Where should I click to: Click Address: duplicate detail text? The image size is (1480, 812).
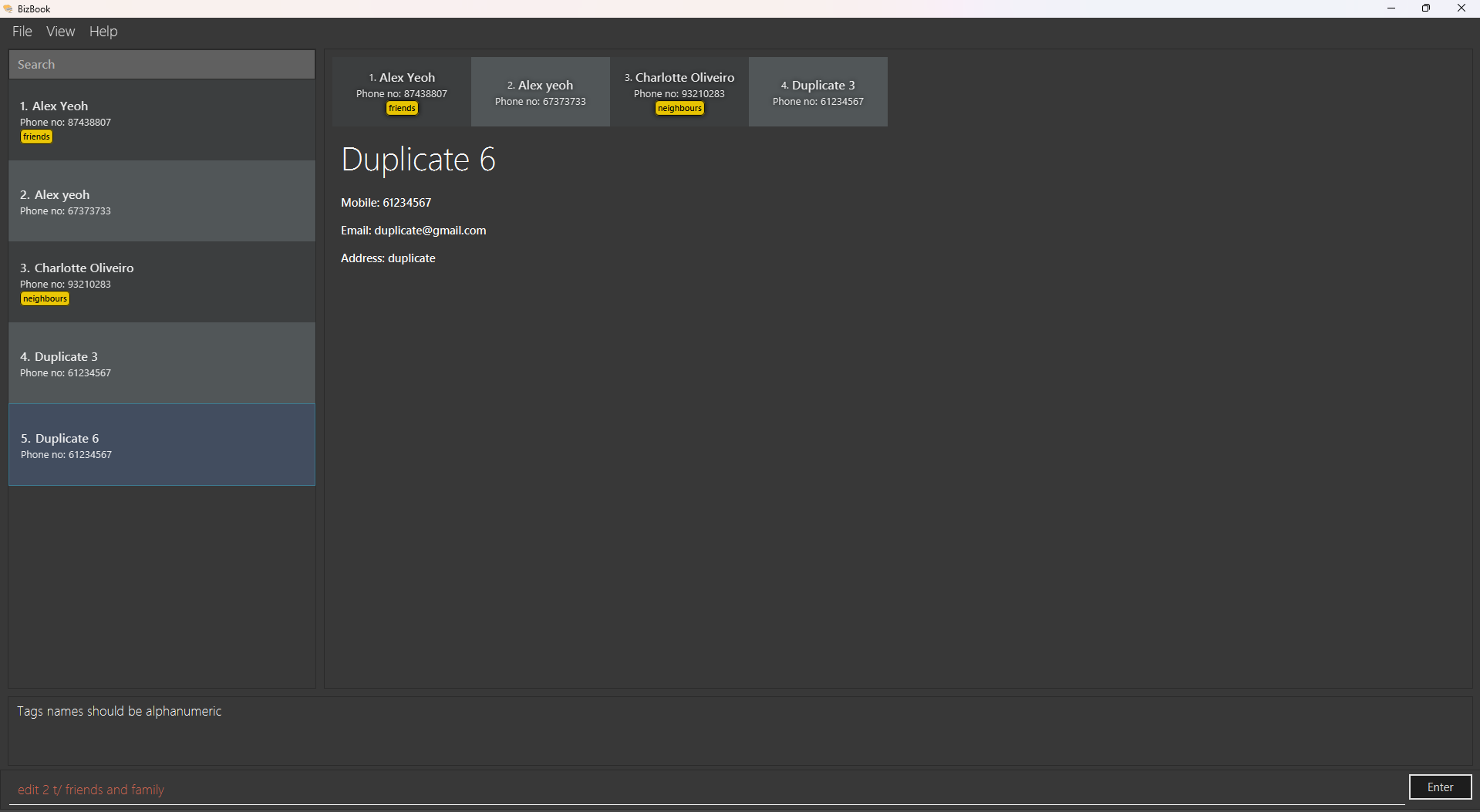click(388, 258)
